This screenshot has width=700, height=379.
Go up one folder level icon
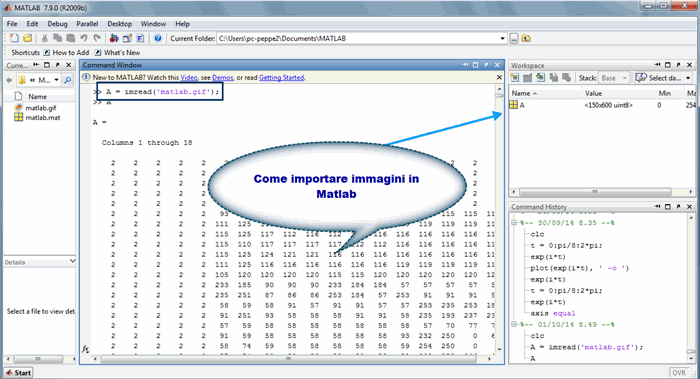[x=526, y=38]
